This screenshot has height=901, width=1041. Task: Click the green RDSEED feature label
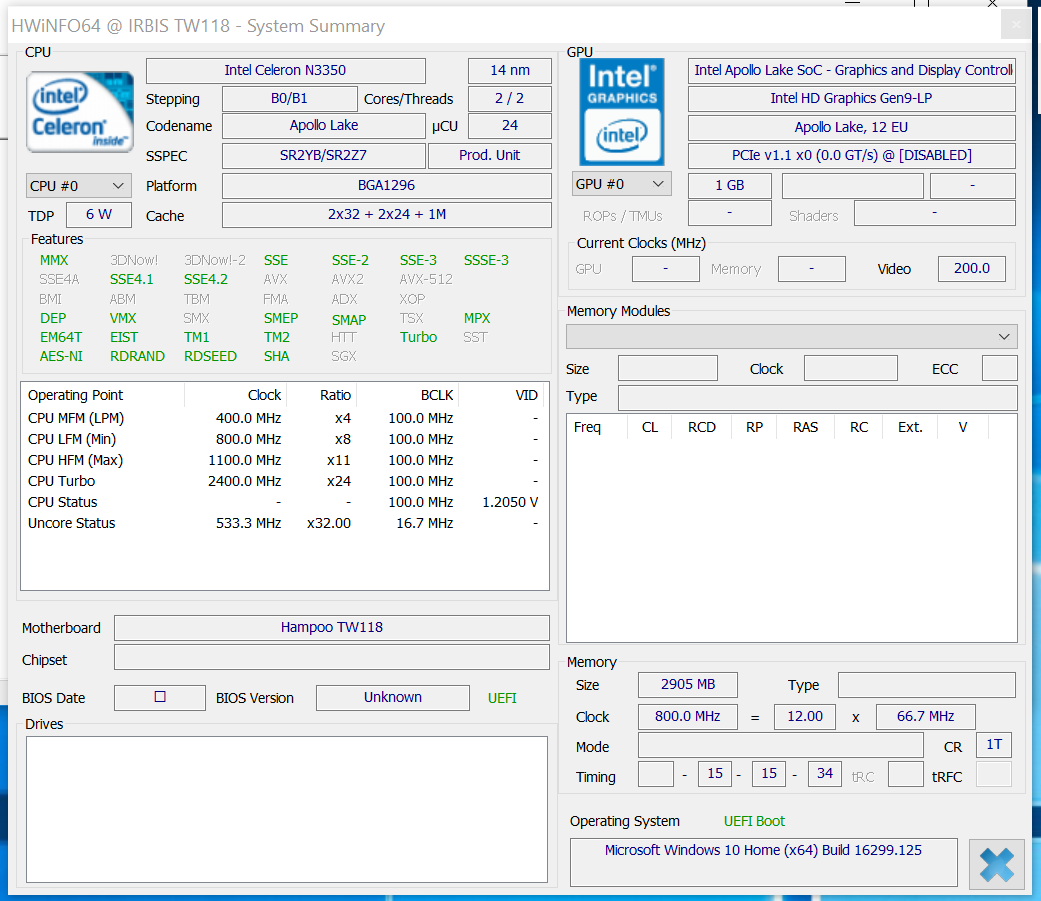[x=210, y=357]
